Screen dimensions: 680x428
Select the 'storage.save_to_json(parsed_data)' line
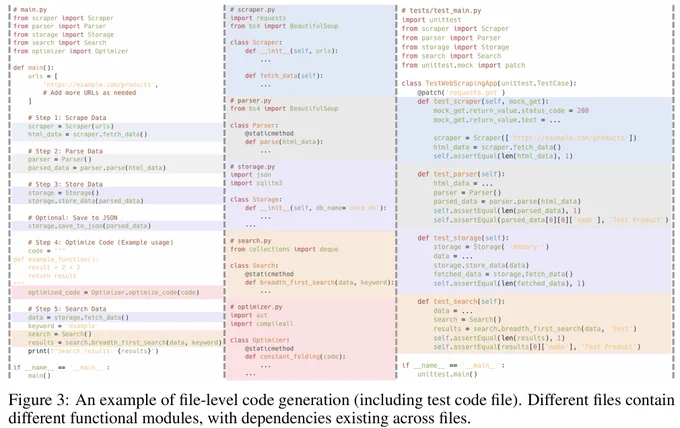click(89, 226)
